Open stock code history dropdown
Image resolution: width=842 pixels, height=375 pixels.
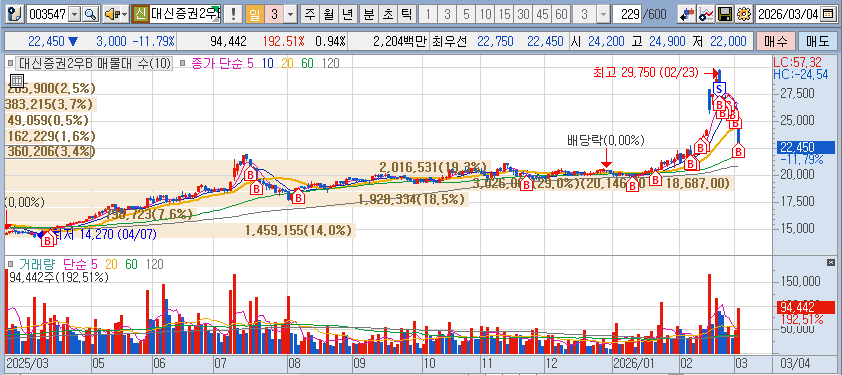pyautogui.click(x=75, y=15)
